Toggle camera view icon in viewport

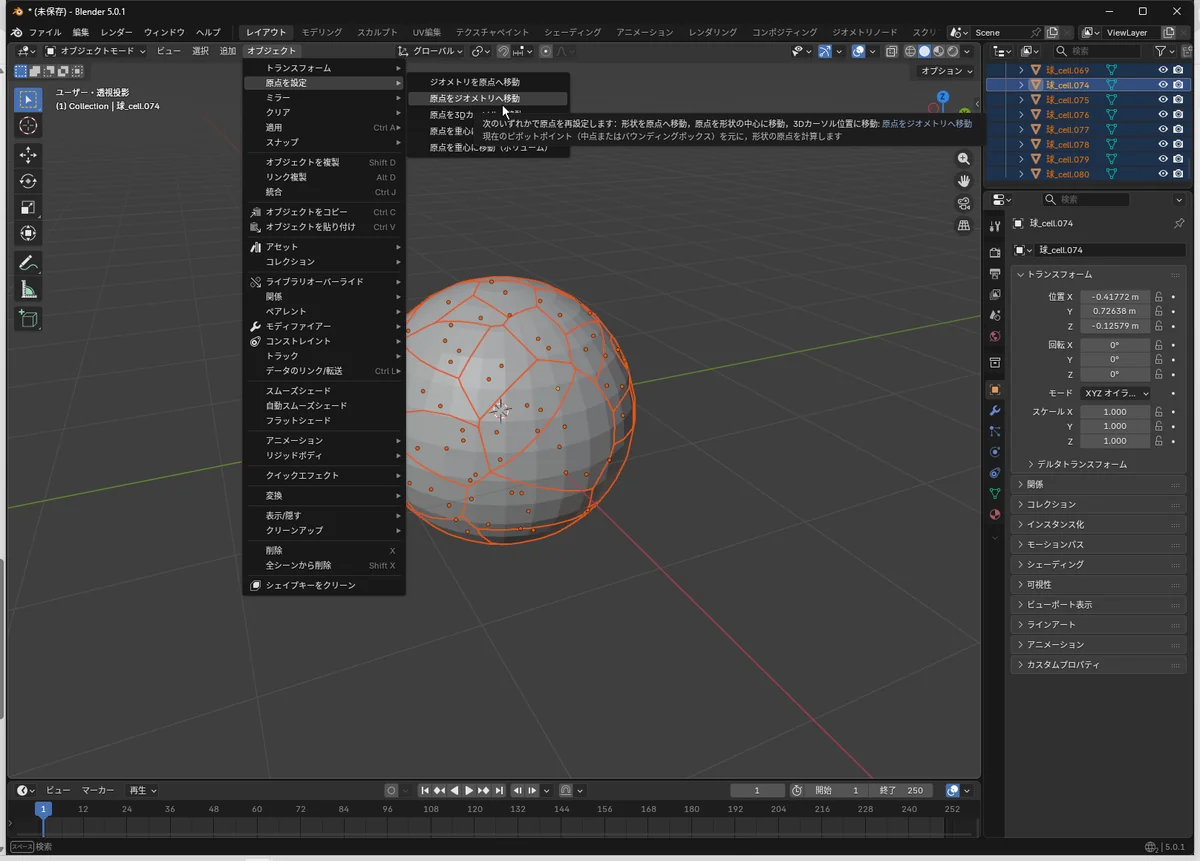964,203
